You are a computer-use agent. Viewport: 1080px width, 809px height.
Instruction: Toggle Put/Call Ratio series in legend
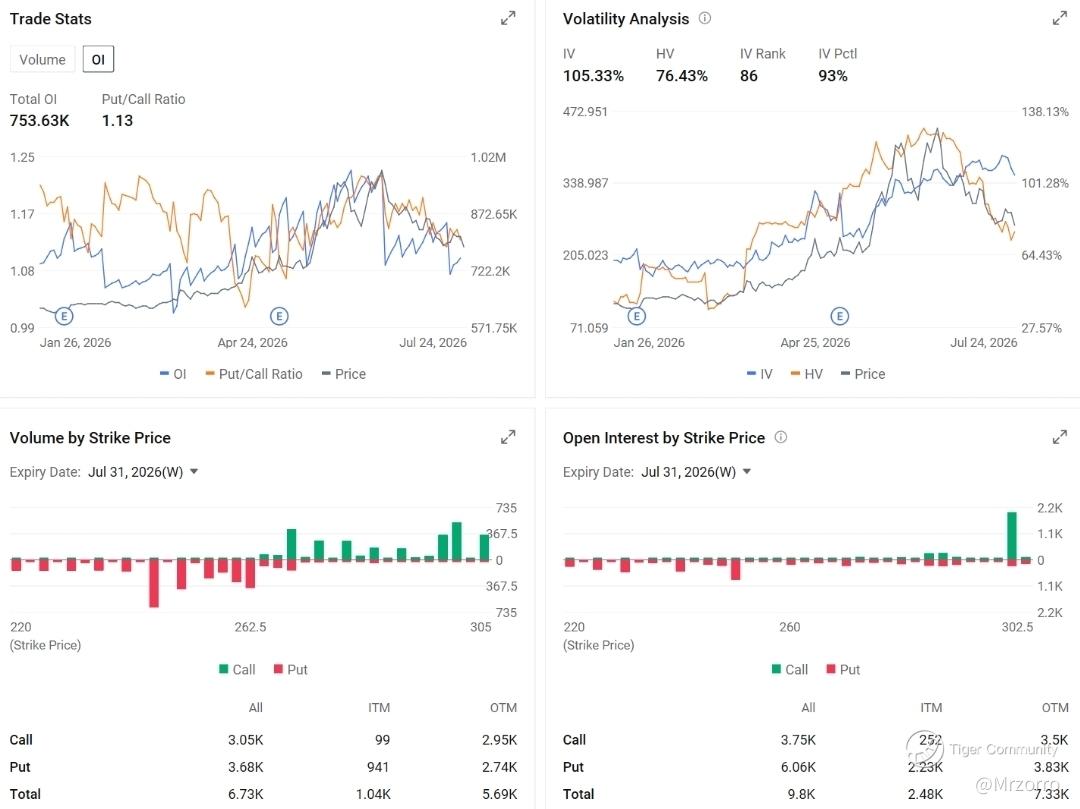point(253,374)
